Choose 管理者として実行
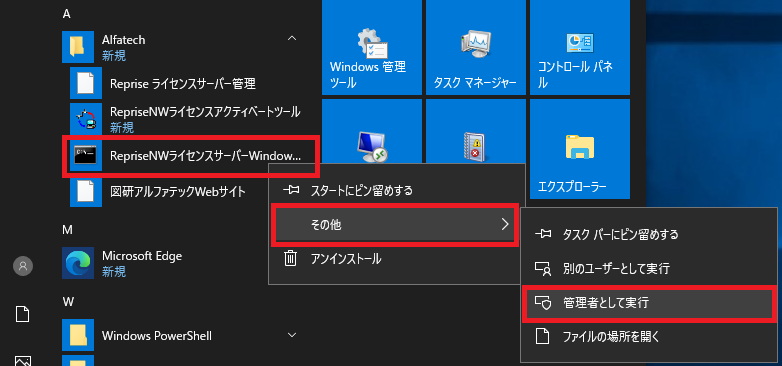The width and height of the screenshot is (782, 366). click(650, 304)
